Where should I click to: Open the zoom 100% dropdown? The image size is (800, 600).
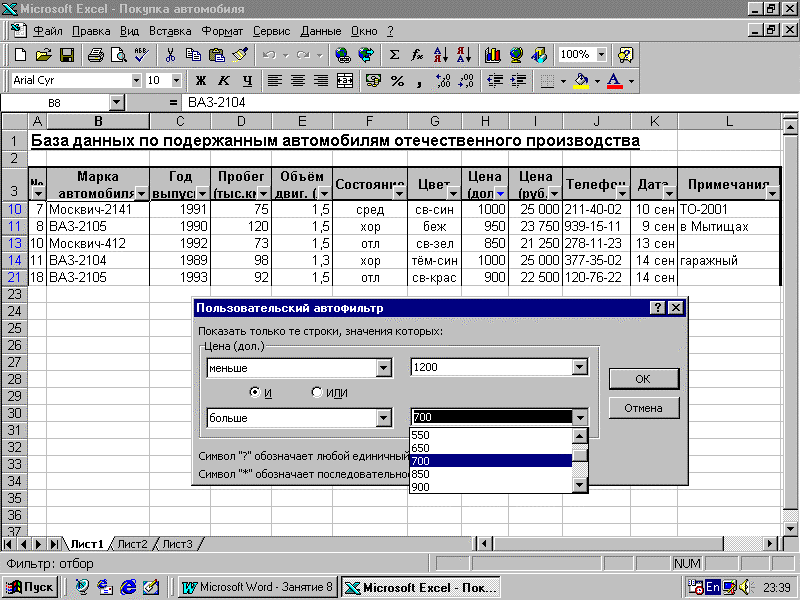602,55
